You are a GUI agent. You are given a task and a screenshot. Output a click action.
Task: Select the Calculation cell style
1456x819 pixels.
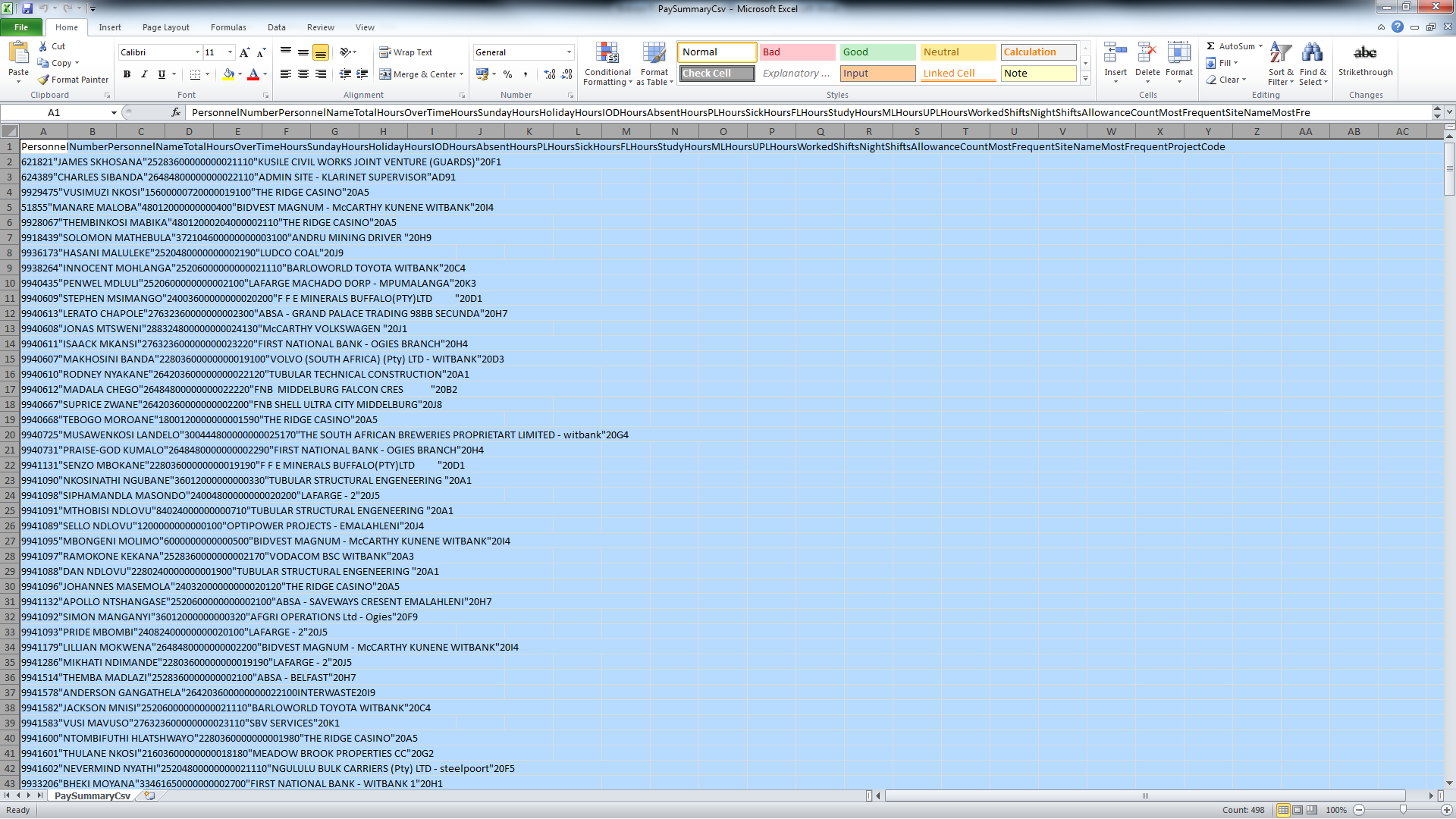pyautogui.click(x=1038, y=52)
